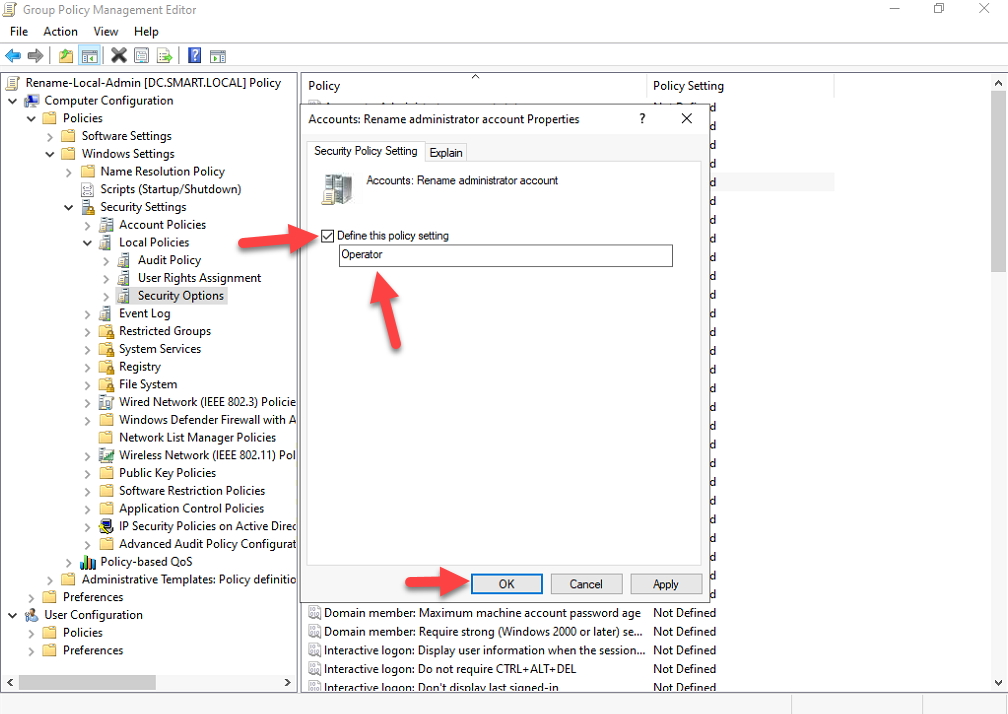Viewport: 1008px width, 714px height.
Task: Click the console tree horizontal scrollbar thumb
Action: [87, 682]
